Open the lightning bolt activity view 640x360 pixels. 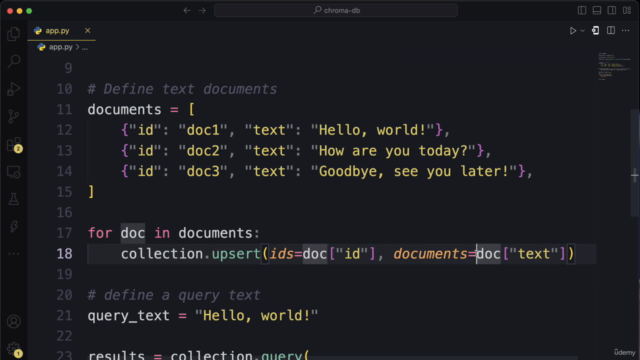(x=13, y=227)
